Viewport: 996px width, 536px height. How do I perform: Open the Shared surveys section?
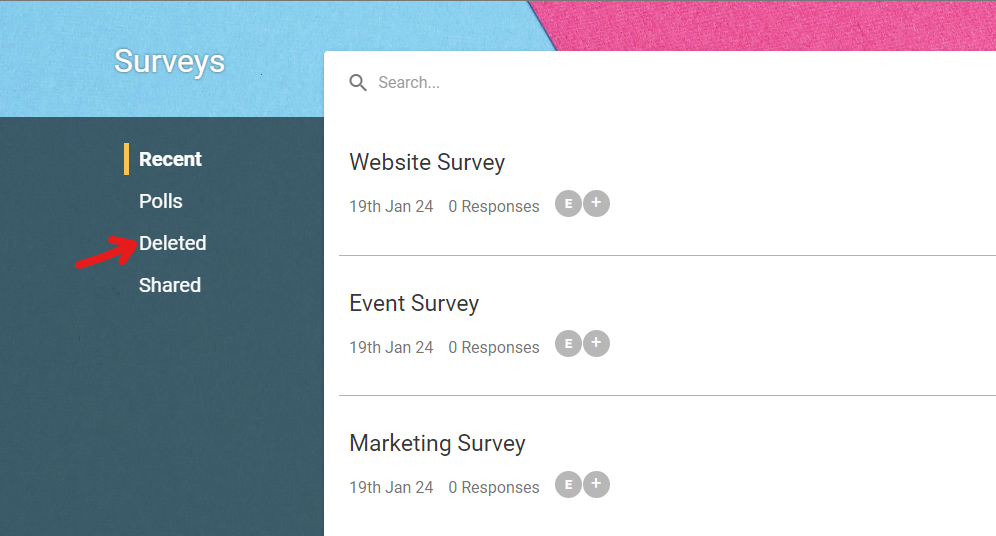170,285
